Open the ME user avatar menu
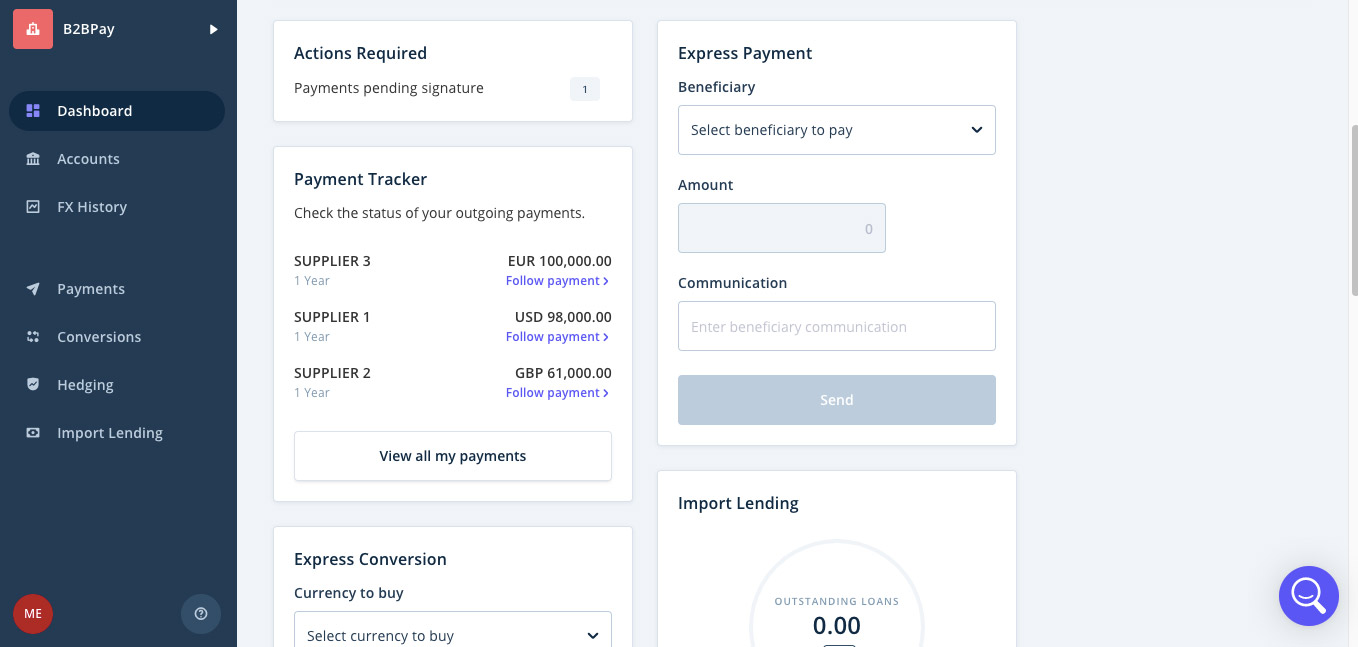Viewport: 1358px width, 647px height. coord(33,614)
